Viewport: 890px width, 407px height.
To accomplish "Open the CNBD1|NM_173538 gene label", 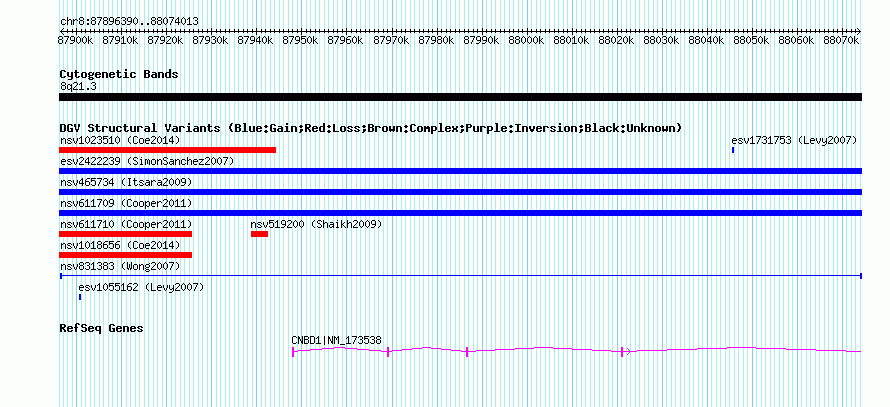I will tap(337, 340).
